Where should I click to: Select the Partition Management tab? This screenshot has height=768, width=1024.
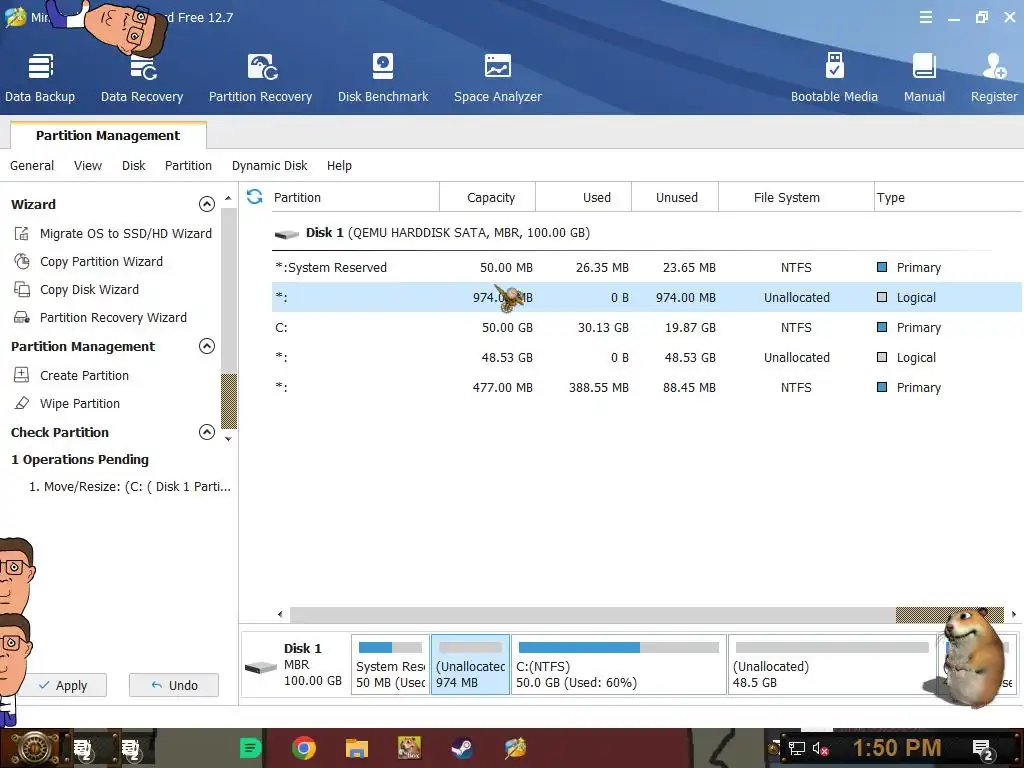(108, 135)
